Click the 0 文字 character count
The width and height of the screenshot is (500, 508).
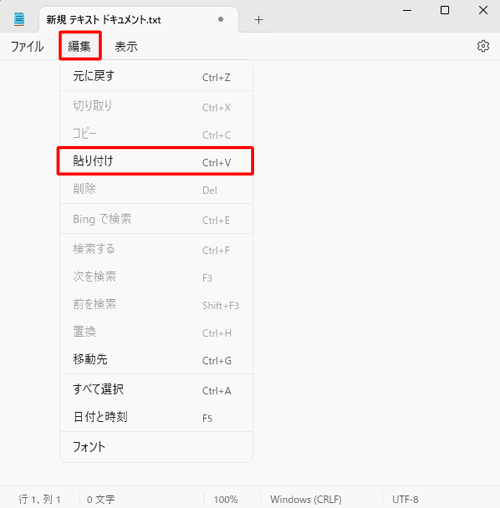(x=101, y=499)
